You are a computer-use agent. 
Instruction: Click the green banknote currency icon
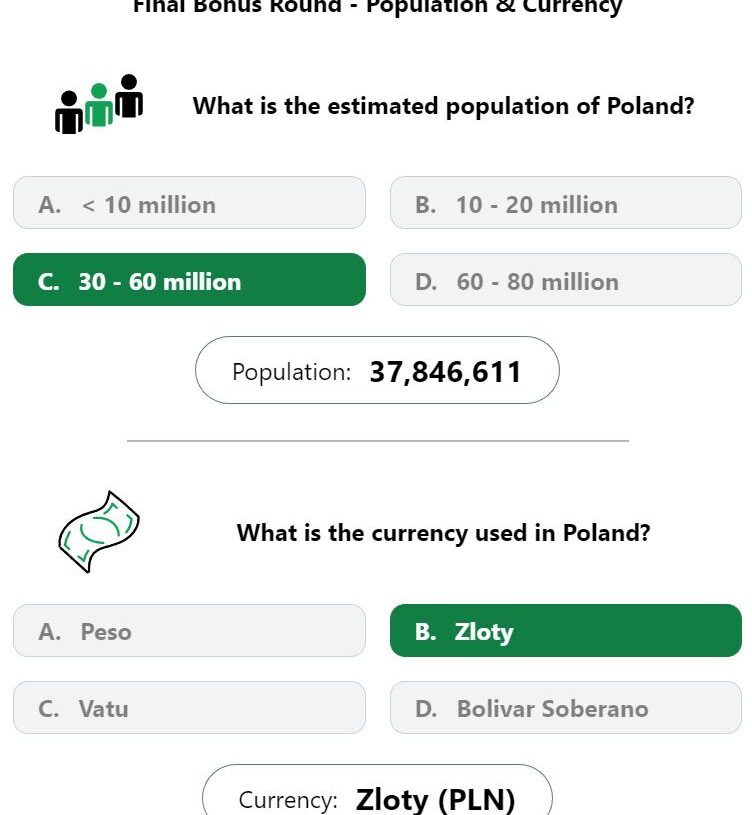tap(99, 532)
